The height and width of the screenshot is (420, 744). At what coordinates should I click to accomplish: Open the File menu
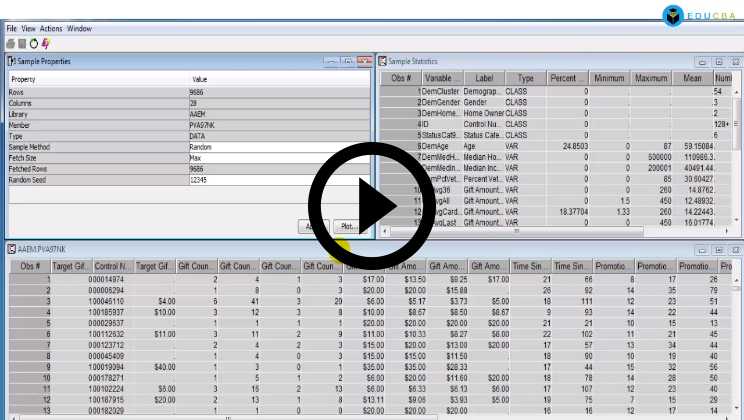tap(12, 29)
